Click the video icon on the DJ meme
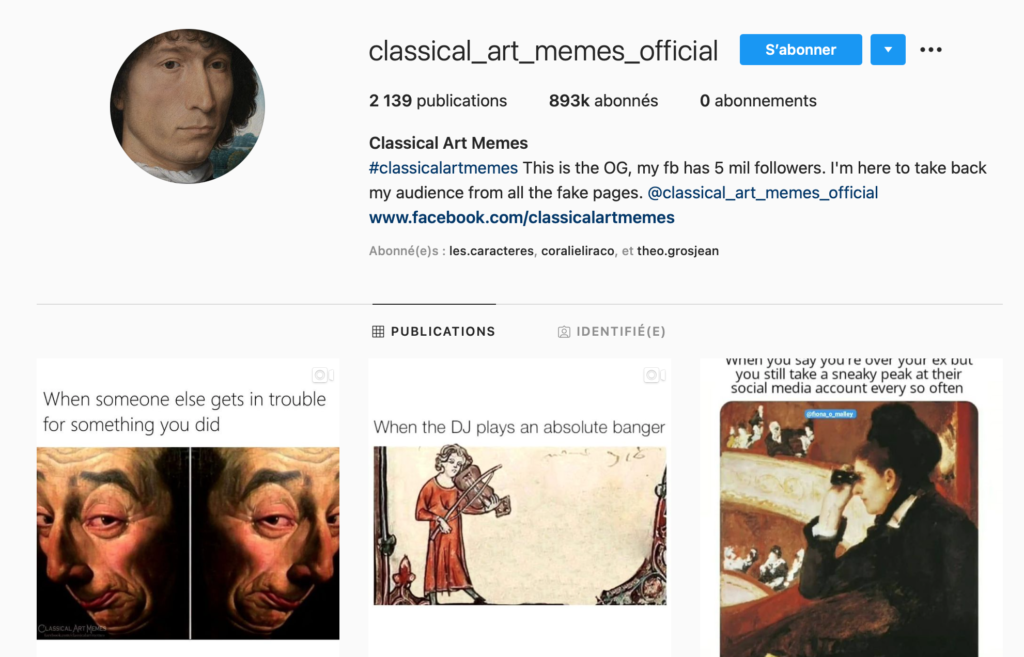The width and height of the screenshot is (1024, 657). [x=654, y=376]
